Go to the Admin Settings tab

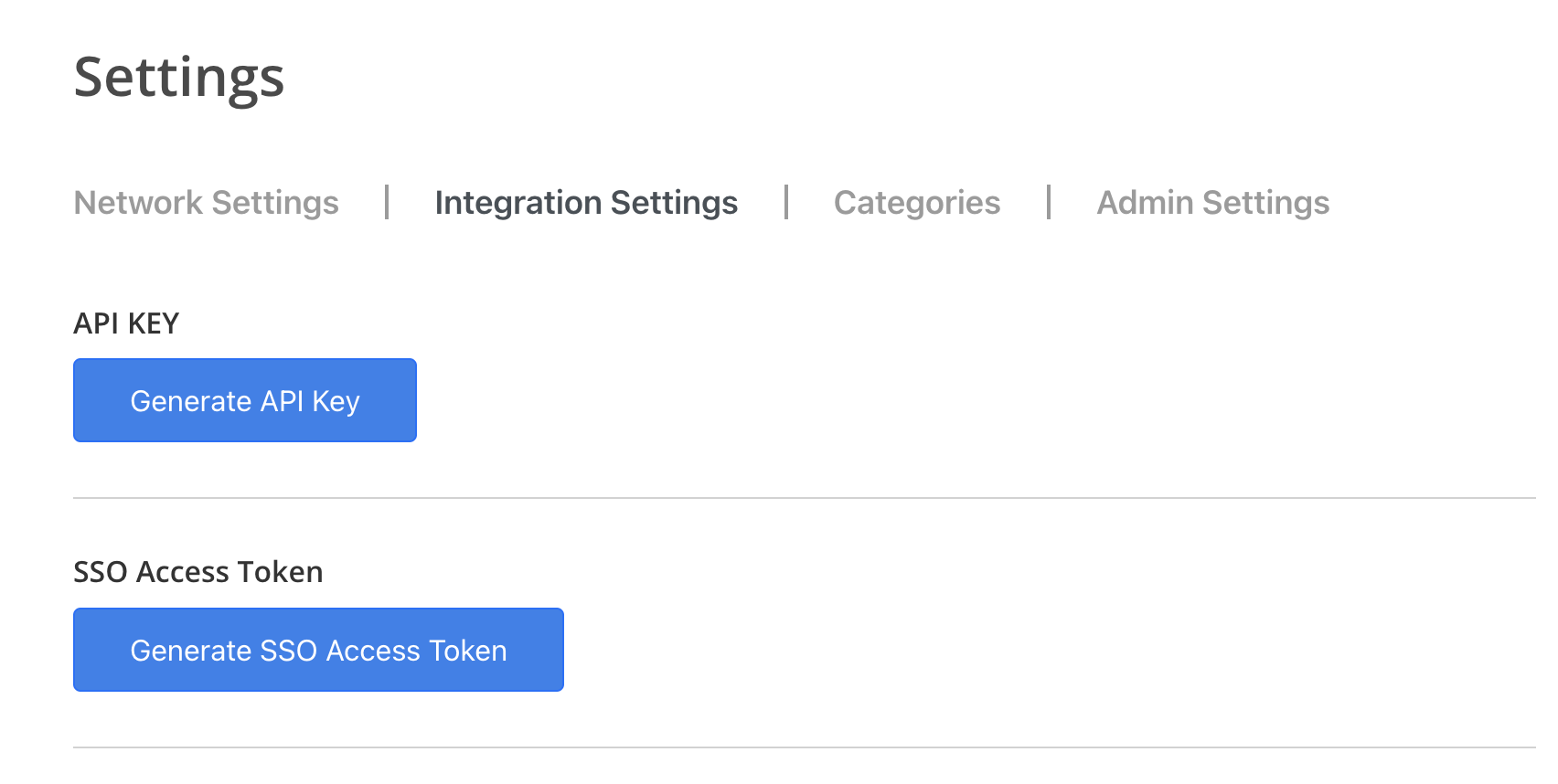(x=1213, y=203)
